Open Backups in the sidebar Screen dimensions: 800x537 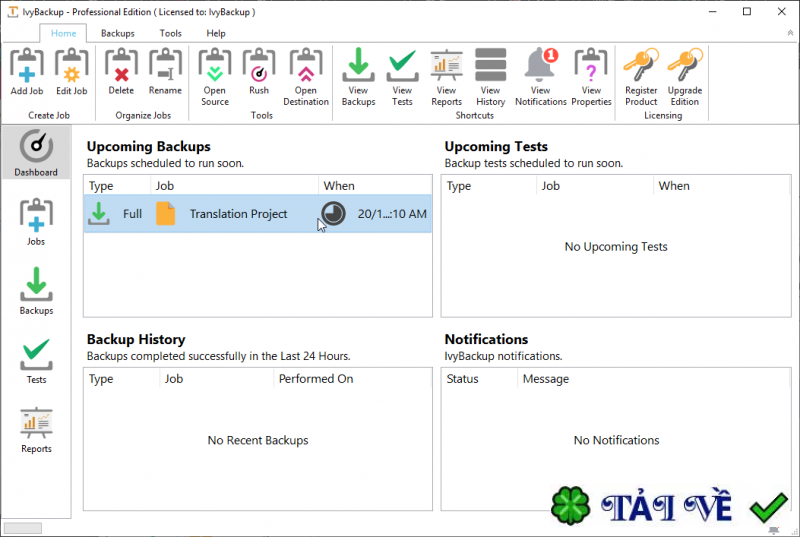point(36,290)
